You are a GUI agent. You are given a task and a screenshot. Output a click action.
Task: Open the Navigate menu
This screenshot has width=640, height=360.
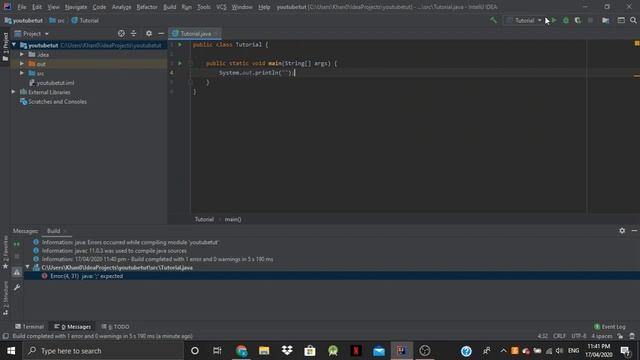click(76, 7)
